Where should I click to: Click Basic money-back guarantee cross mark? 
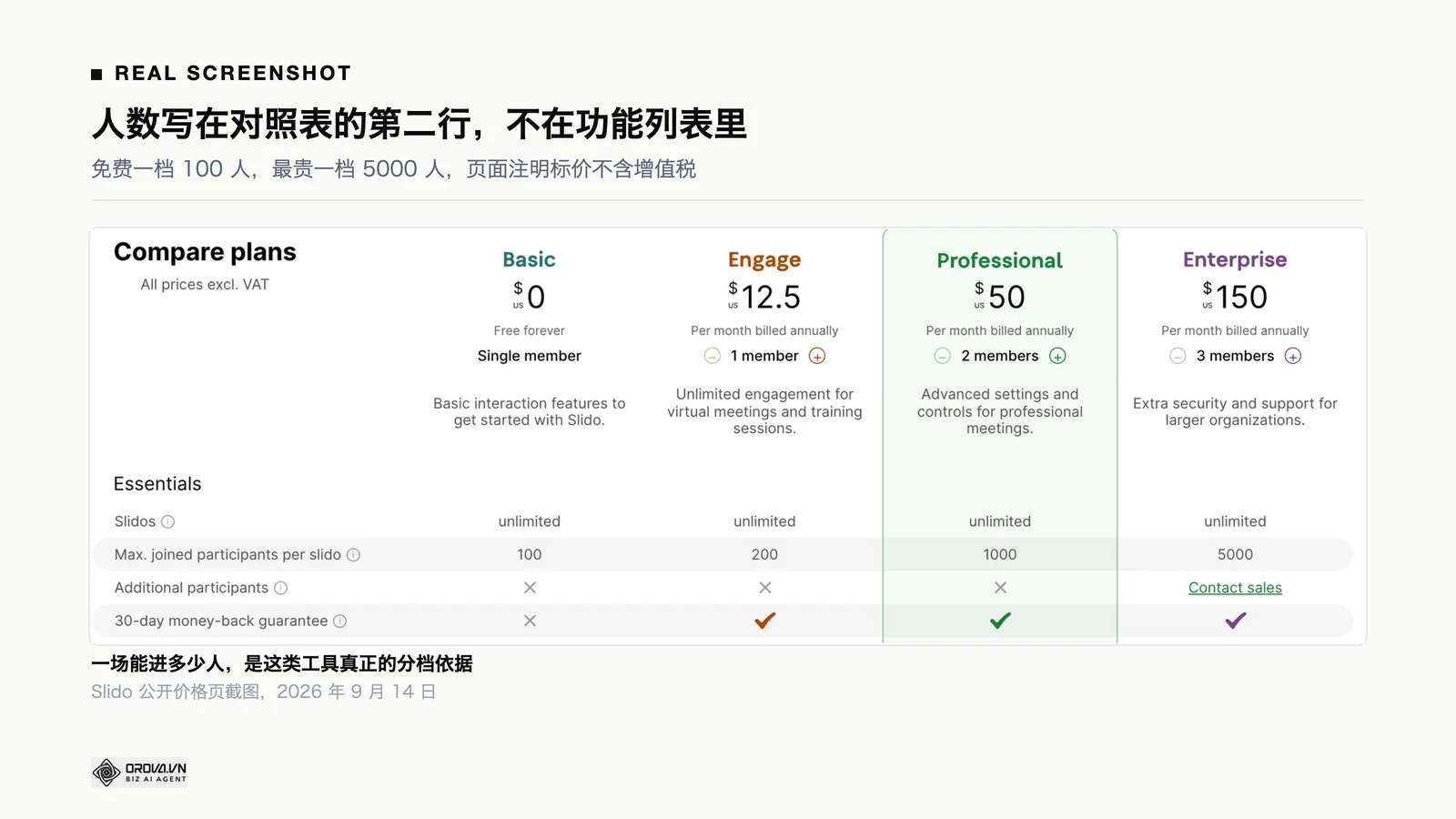pyautogui.click(x=530, y=621)
